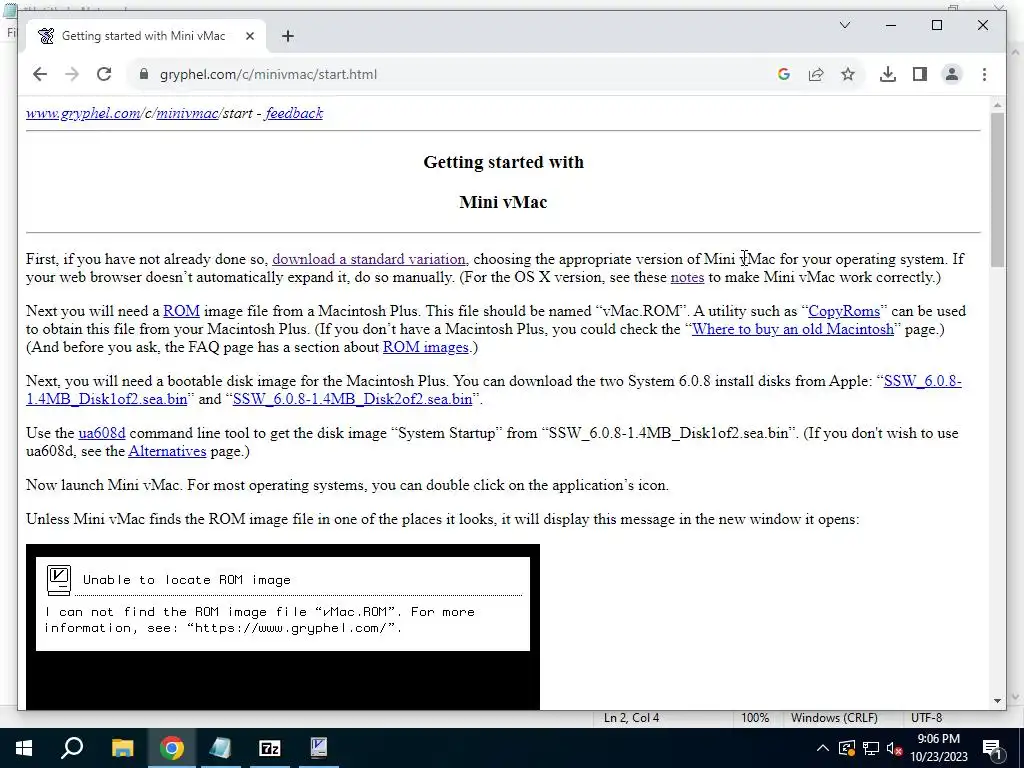This screenshot has height=768, width=1024.
Task: Click Notepad's Windows (CRLF) status entry
Action: (x=834, y=718)
